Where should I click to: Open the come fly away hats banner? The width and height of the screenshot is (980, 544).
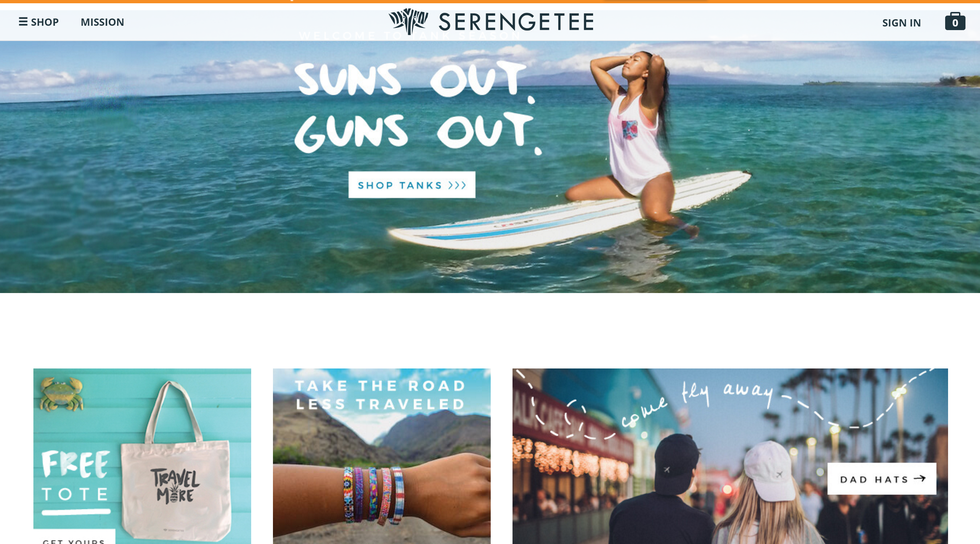coord(730,456)
